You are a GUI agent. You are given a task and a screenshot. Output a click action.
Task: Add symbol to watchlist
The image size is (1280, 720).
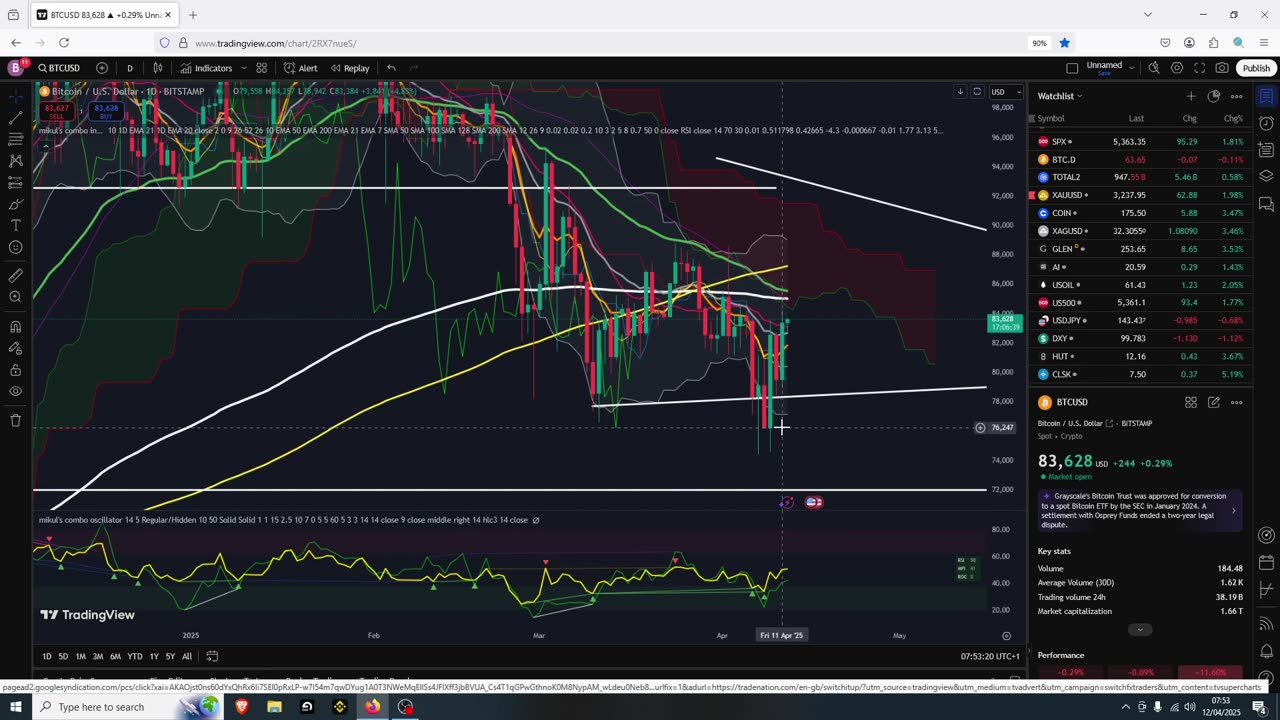(x=1190, y=96)
